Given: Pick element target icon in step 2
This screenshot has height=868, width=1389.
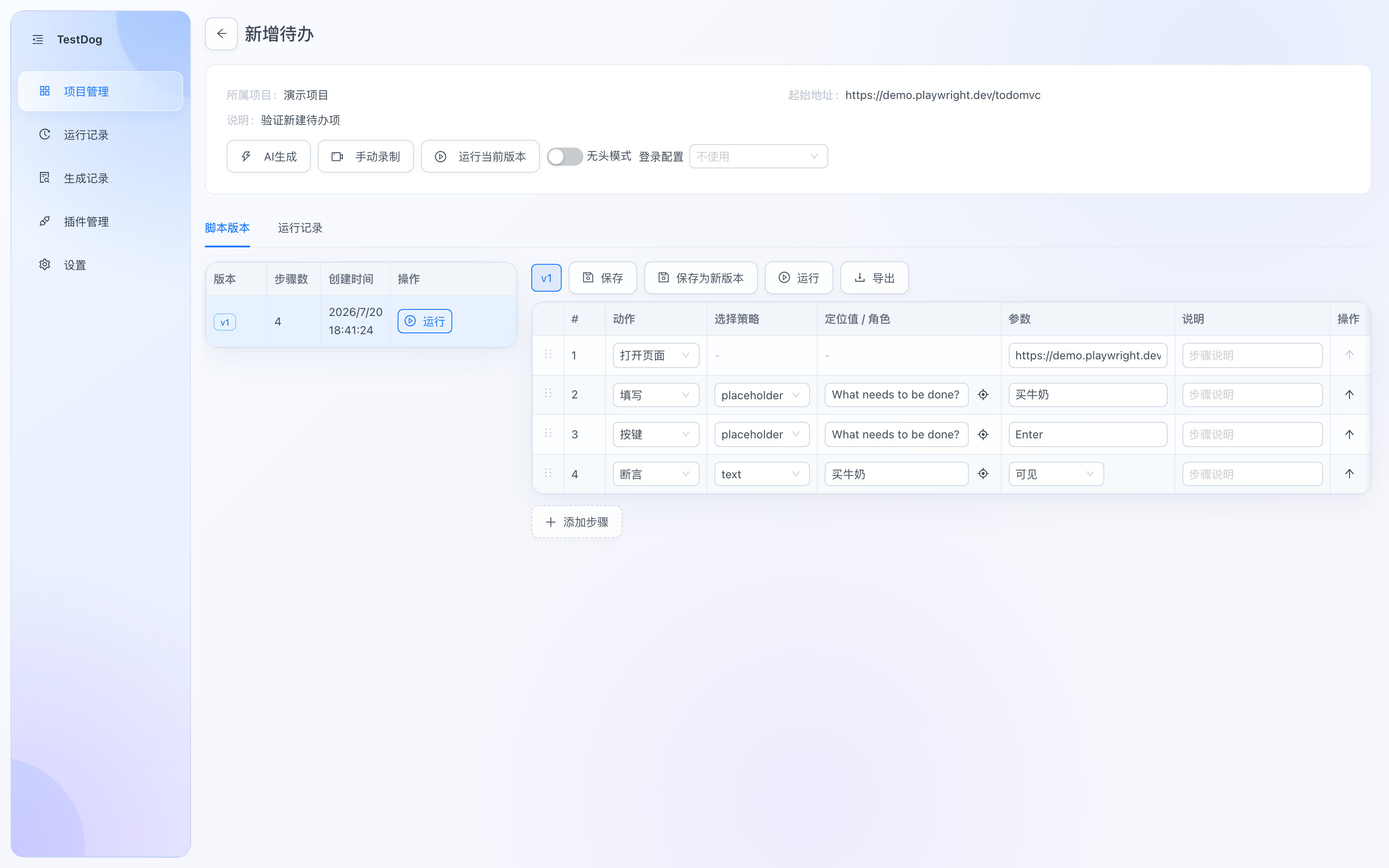Looking at the screenshot, I should point(983,395).
